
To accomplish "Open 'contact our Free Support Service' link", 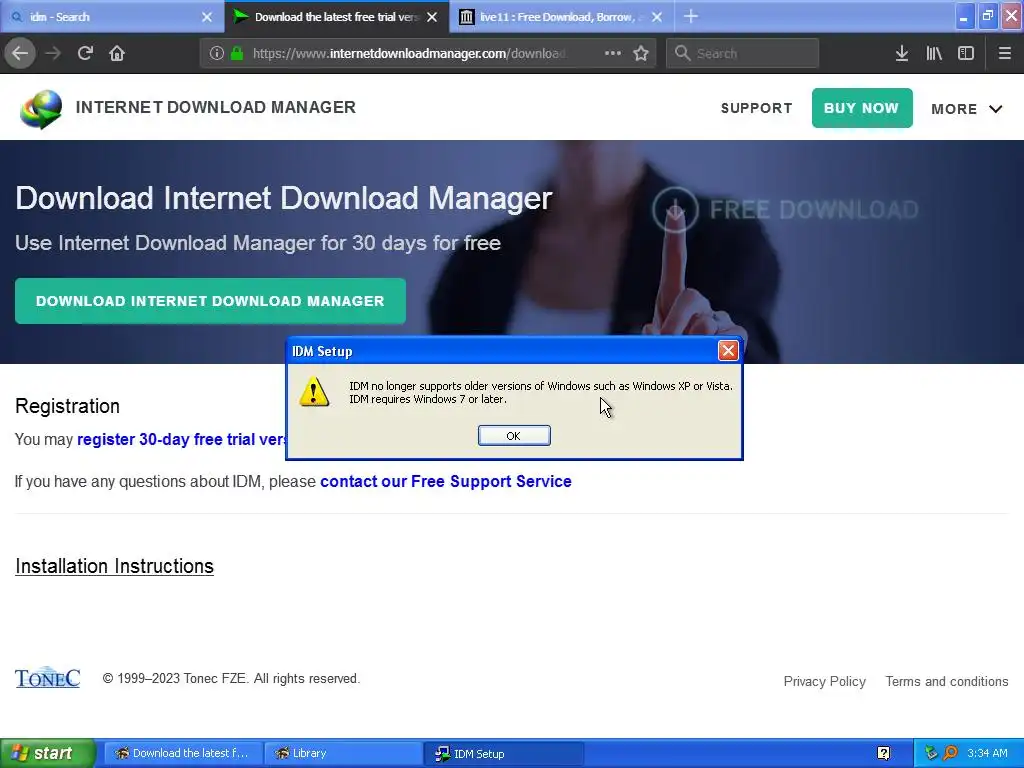I will click(445, 481).
